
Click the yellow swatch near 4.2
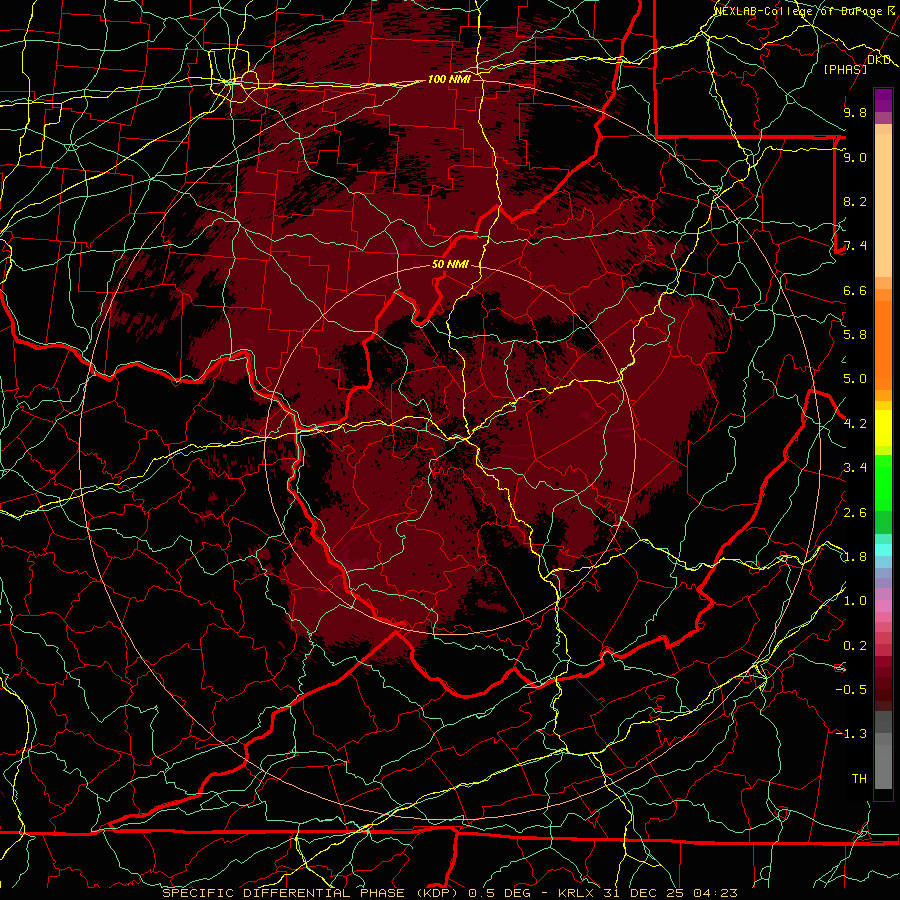883,428
